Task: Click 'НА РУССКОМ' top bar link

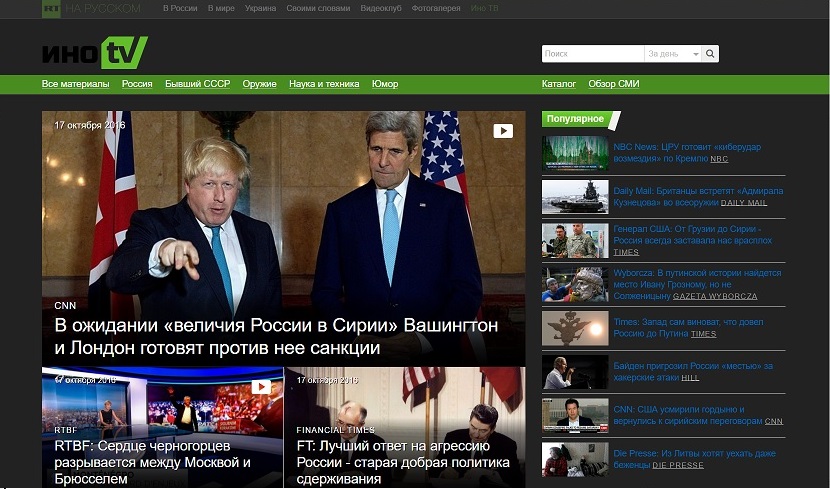Action: (x=103, y=8)
